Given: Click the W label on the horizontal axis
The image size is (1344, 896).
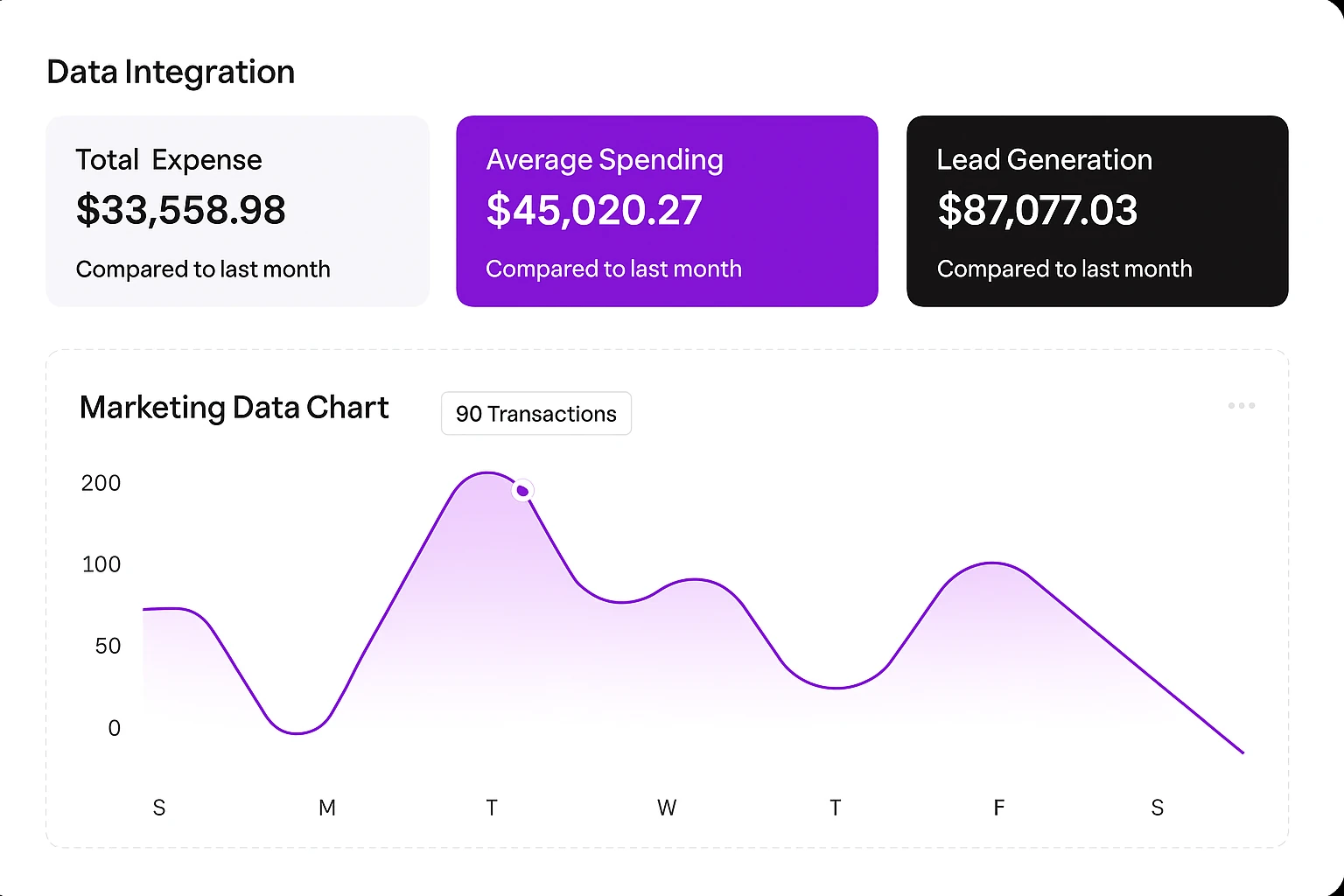Looking at the screenshot, I should coord(666,808).
